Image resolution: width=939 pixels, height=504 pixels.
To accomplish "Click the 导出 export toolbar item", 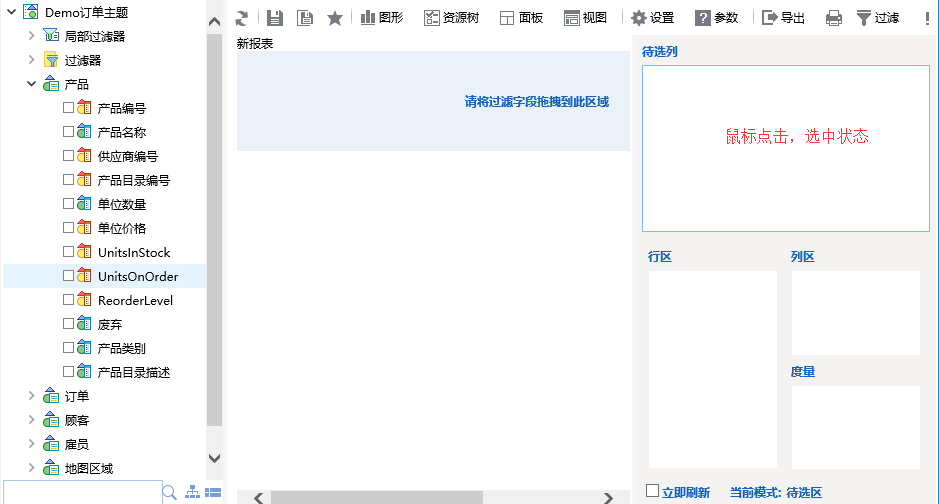I will 783,18.
